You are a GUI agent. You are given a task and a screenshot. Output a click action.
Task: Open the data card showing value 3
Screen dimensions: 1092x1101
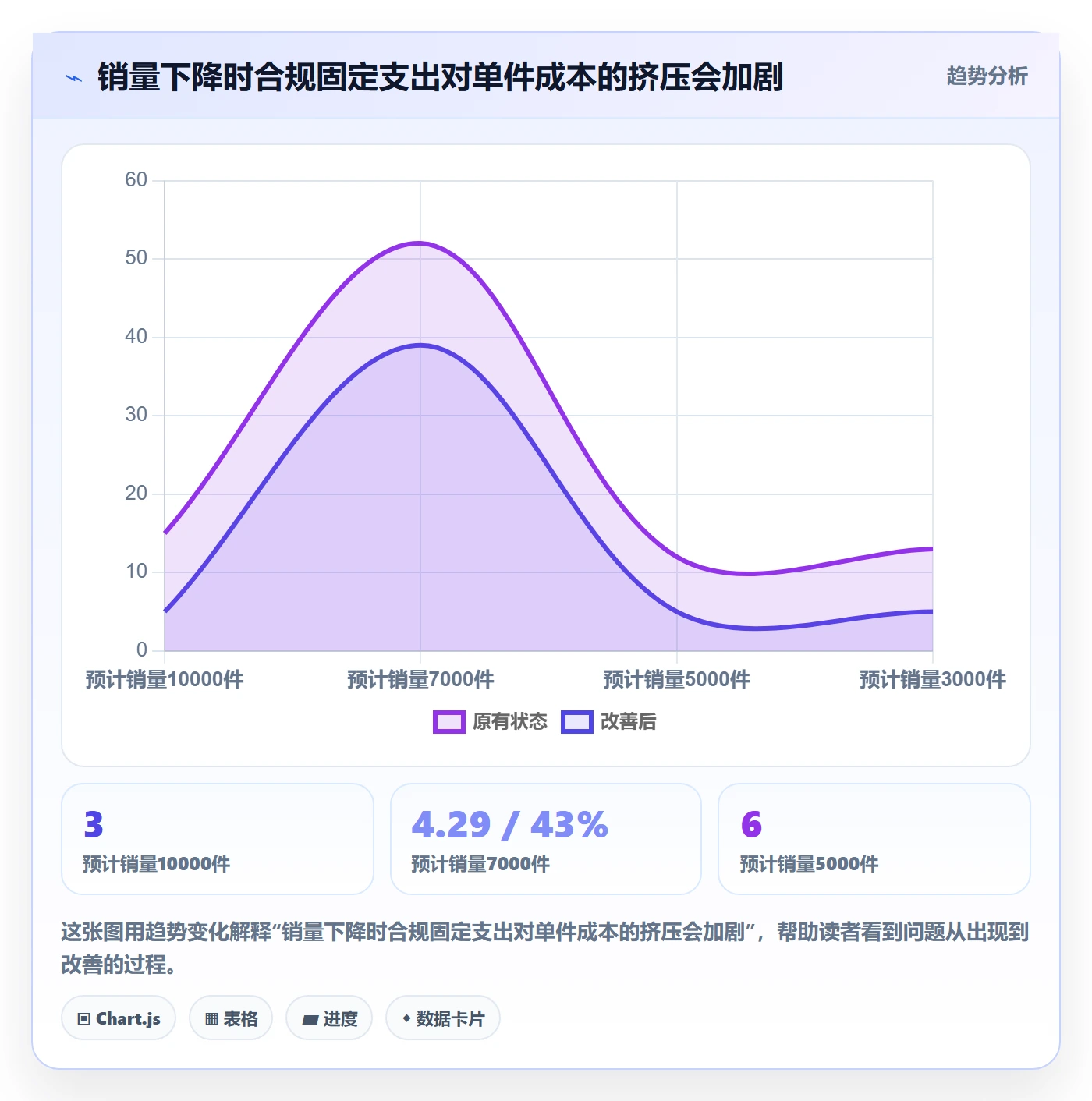218,839
